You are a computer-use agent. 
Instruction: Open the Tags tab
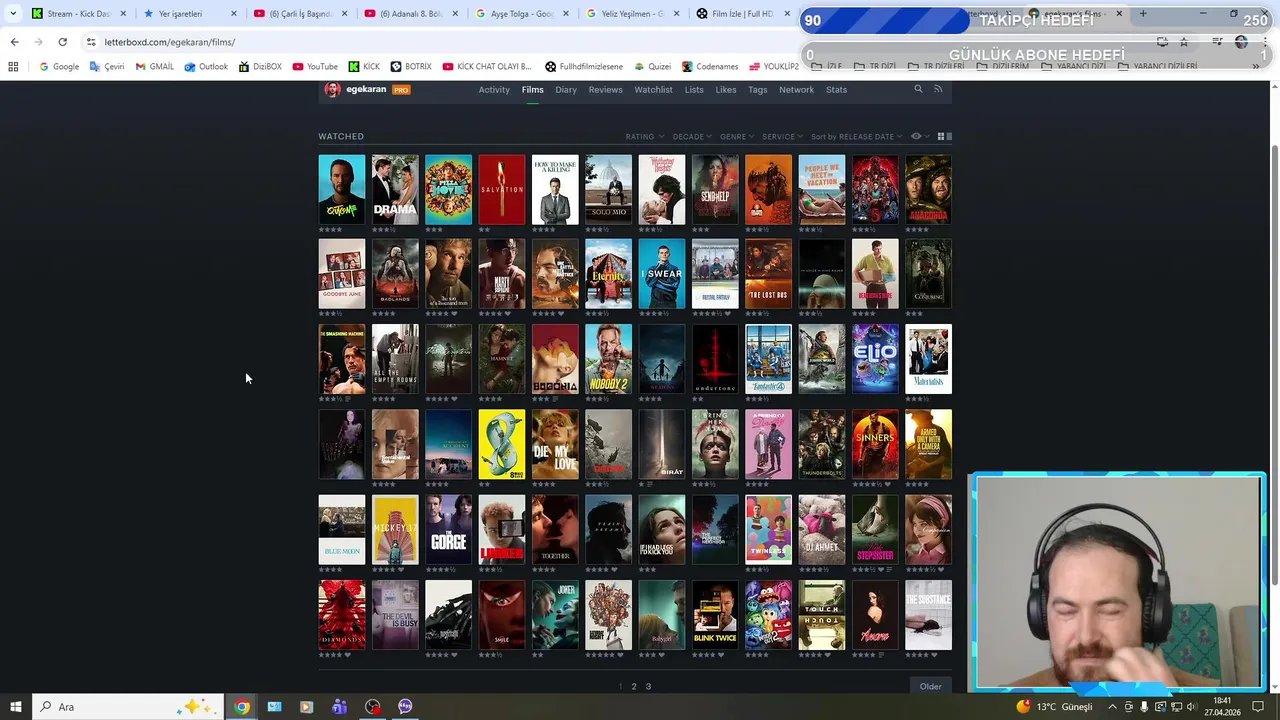(758, 90)
